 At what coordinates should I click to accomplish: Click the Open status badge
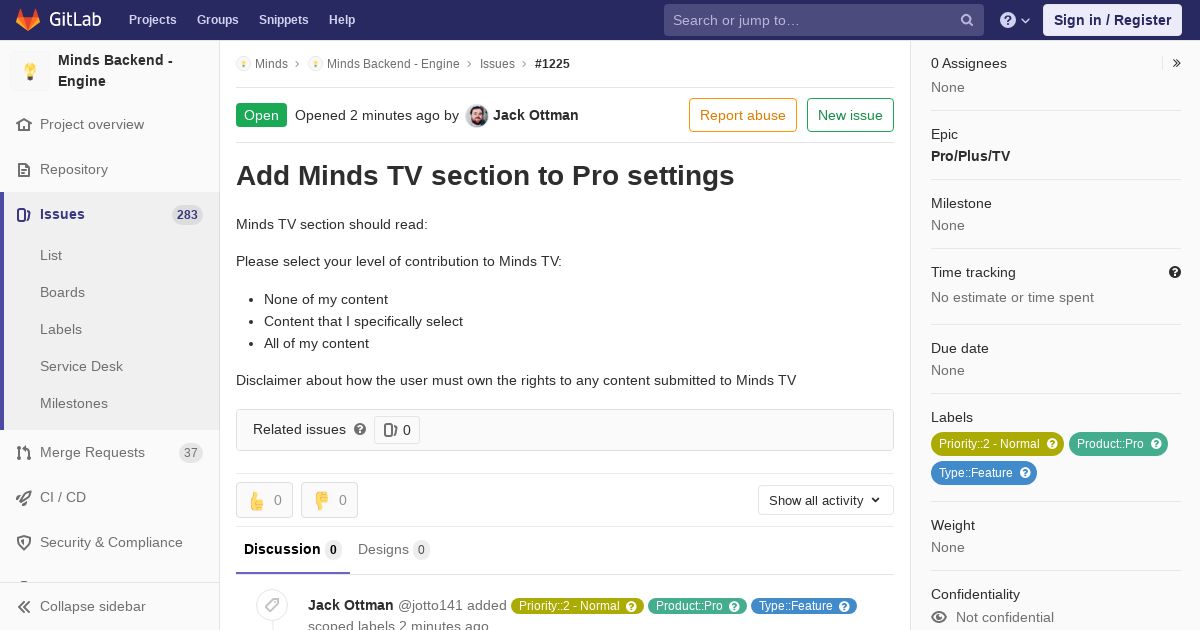pyautogui.click(x=261, y=115)
